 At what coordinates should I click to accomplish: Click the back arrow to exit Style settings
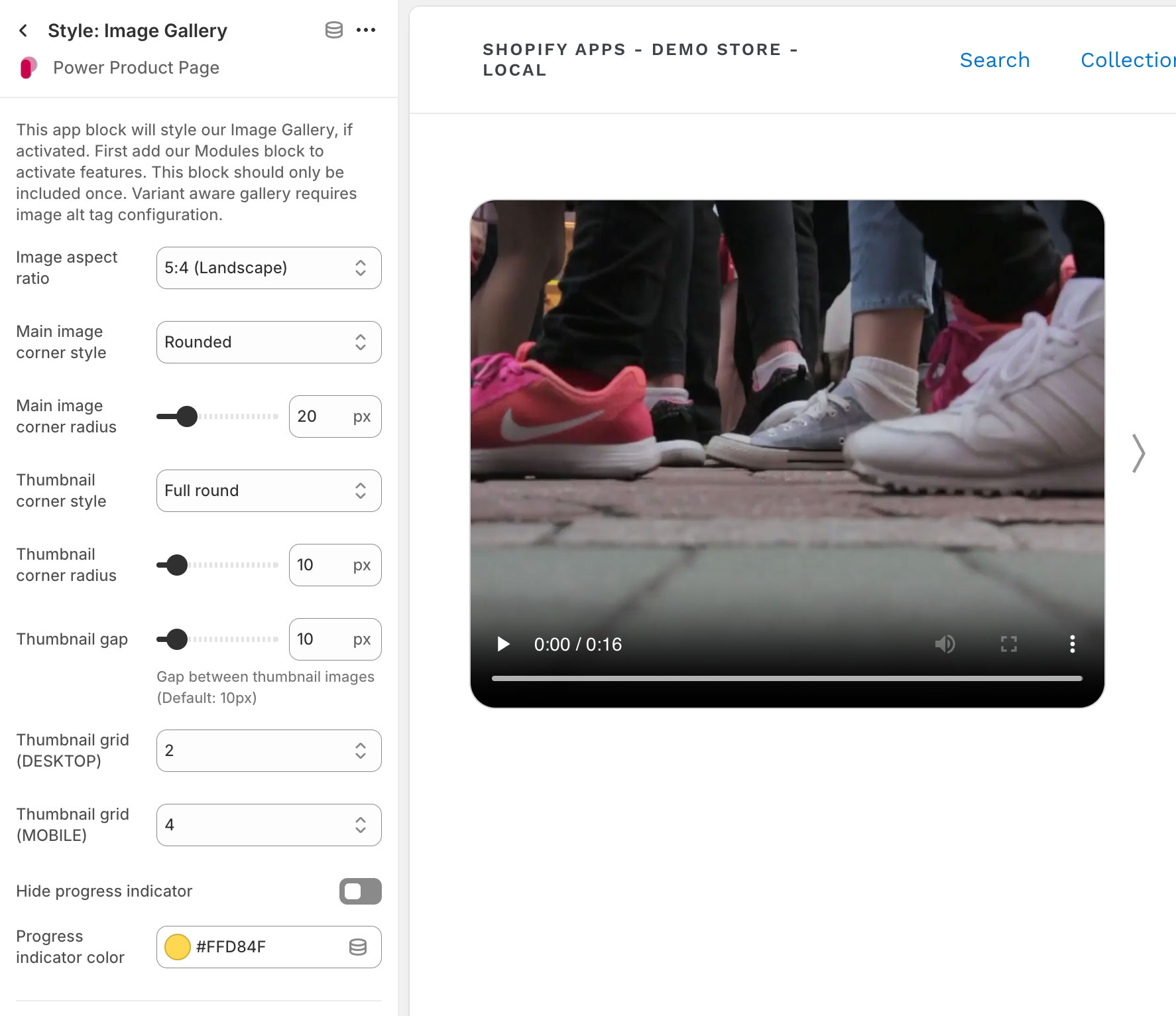23,31
